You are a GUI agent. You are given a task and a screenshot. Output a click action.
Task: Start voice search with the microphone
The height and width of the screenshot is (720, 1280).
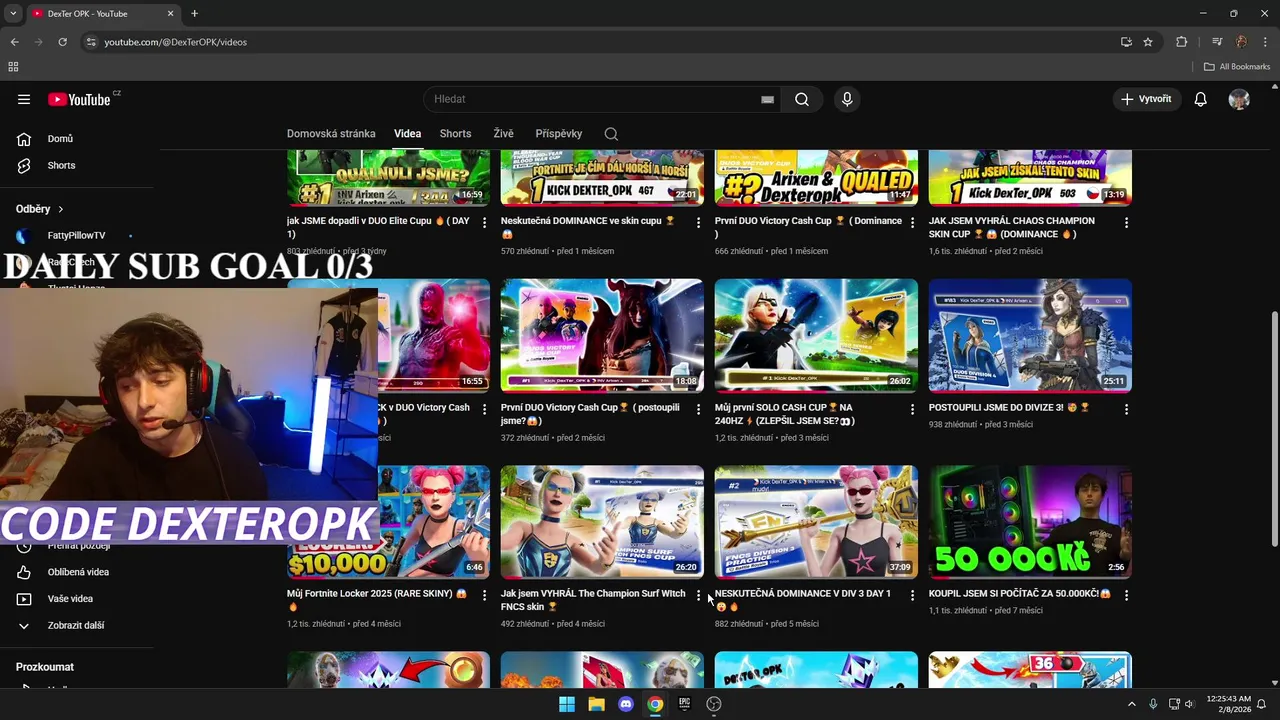pyautogui.click(x=847, y=99)
